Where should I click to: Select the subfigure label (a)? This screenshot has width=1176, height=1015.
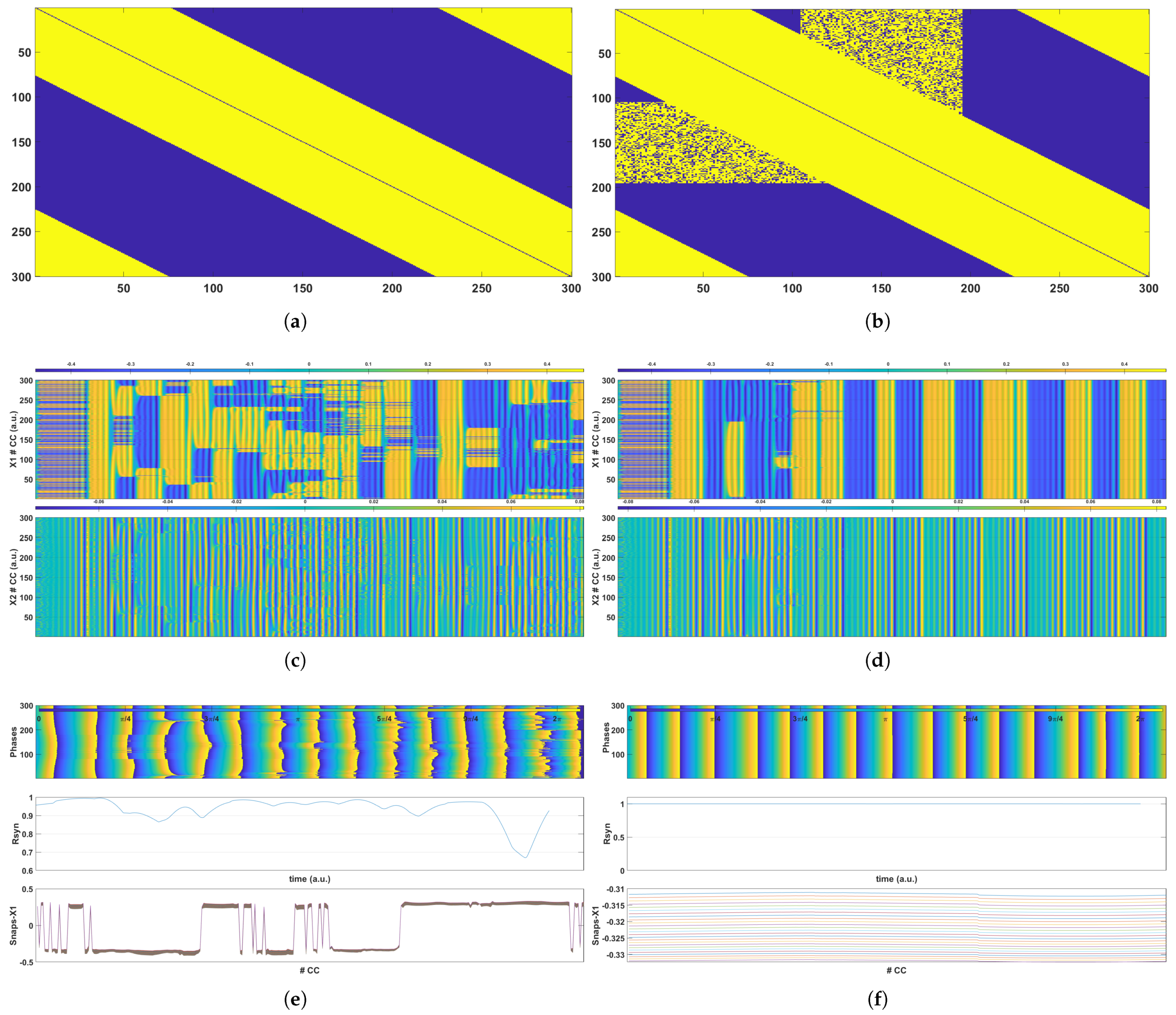pos(294,322)
